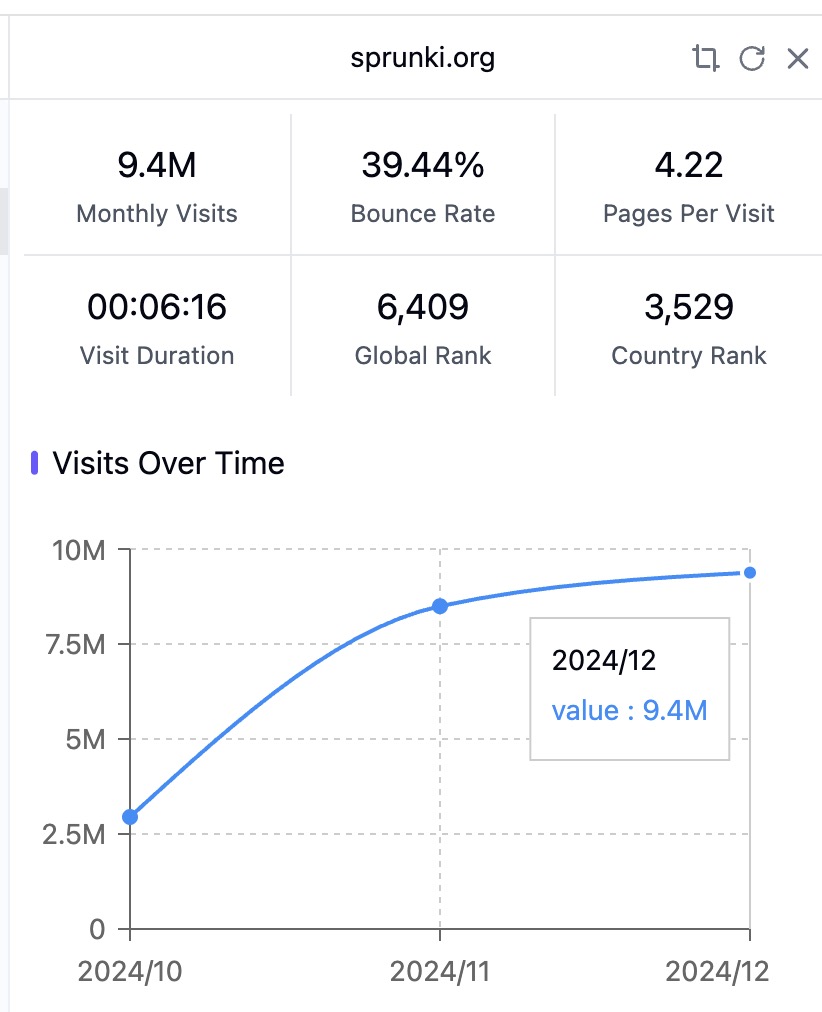The image size is (822, 1012).
Task: Click the 2024/10 x-axis label
Action: coord(130,971)
